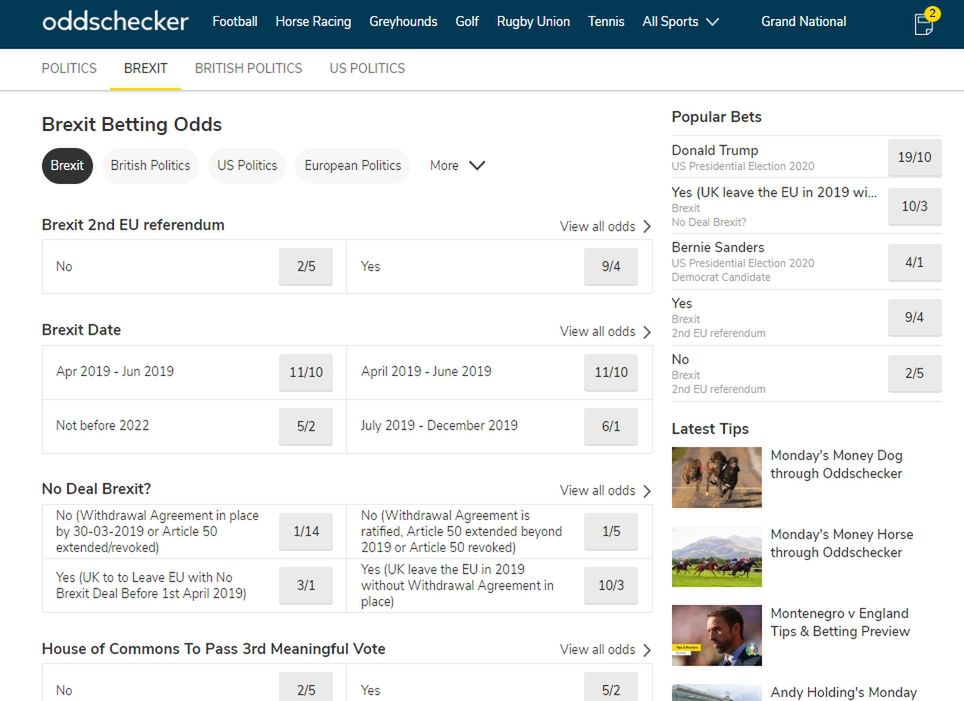964x701 pixels.
Task: Switch to the BREXIT tab
Action: [x=145, y=68]
